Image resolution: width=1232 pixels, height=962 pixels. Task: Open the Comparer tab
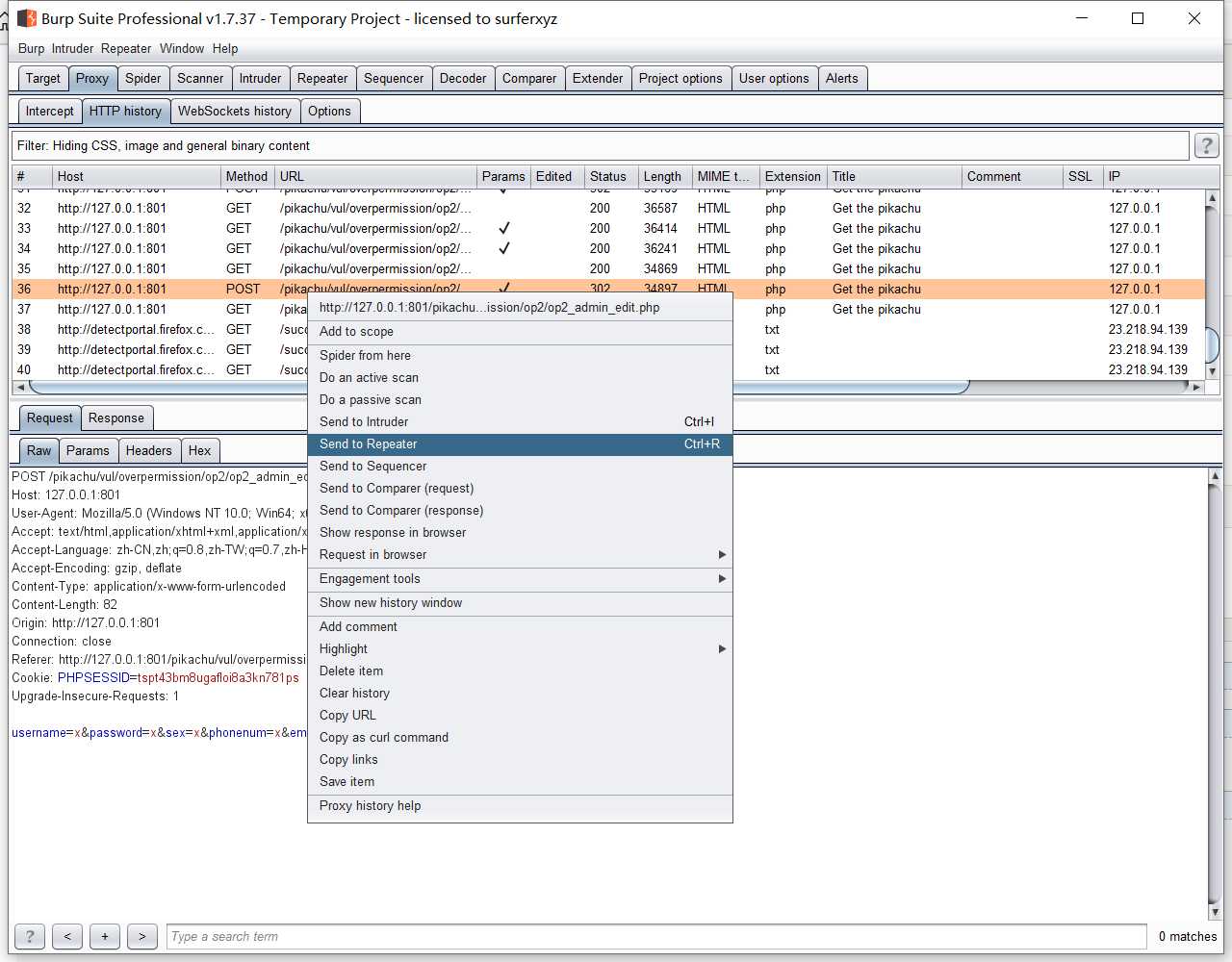pyautogui.click(x=529, y=78)
